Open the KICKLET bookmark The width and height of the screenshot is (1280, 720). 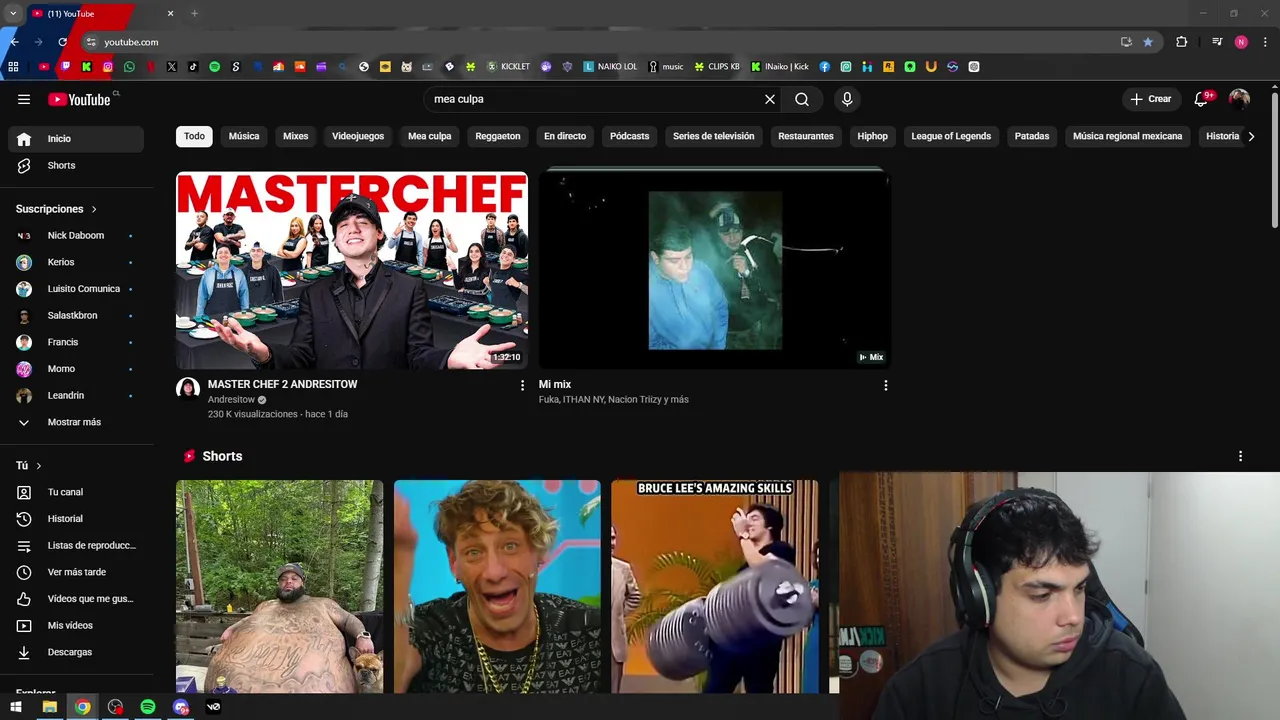[x=508, y=67]
